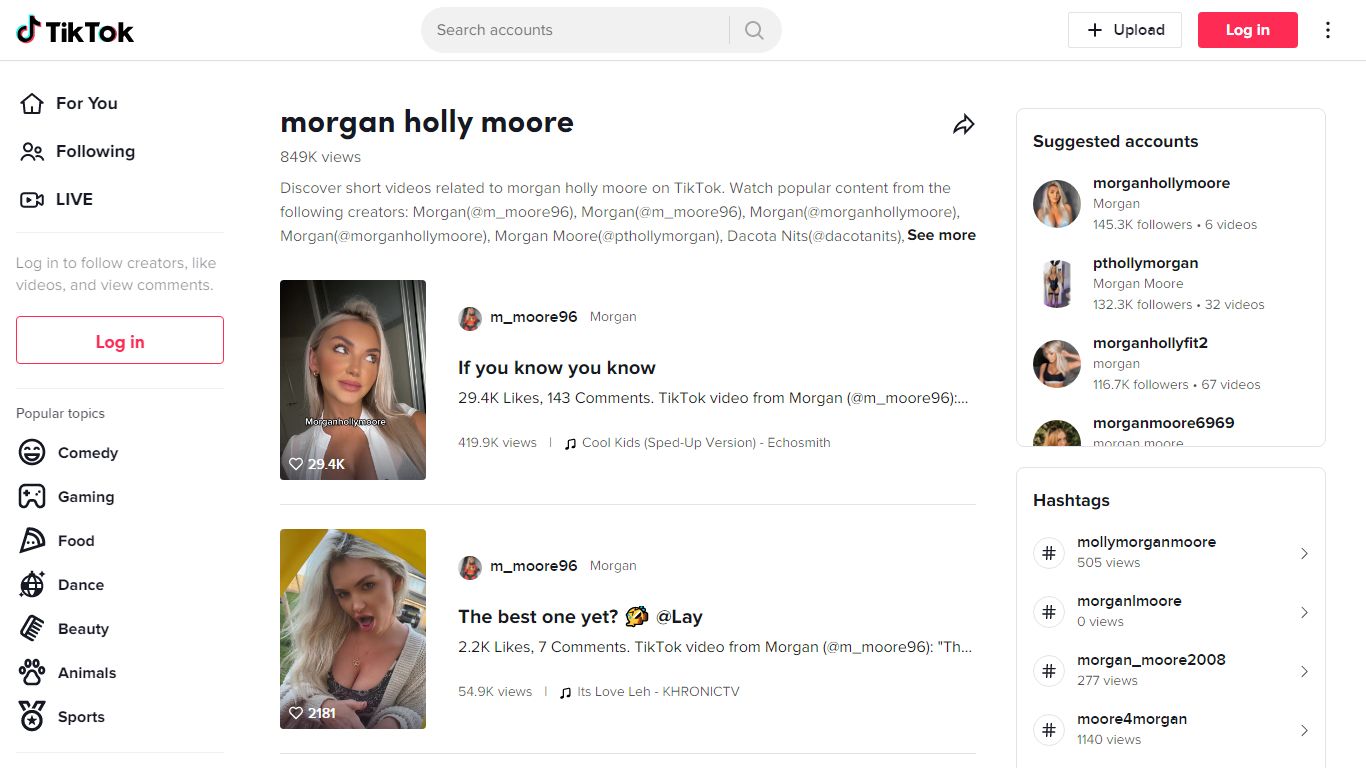Click m_moore96 username on second video
The height and width of the screenshot is (768, 1366).
(533, 566)
